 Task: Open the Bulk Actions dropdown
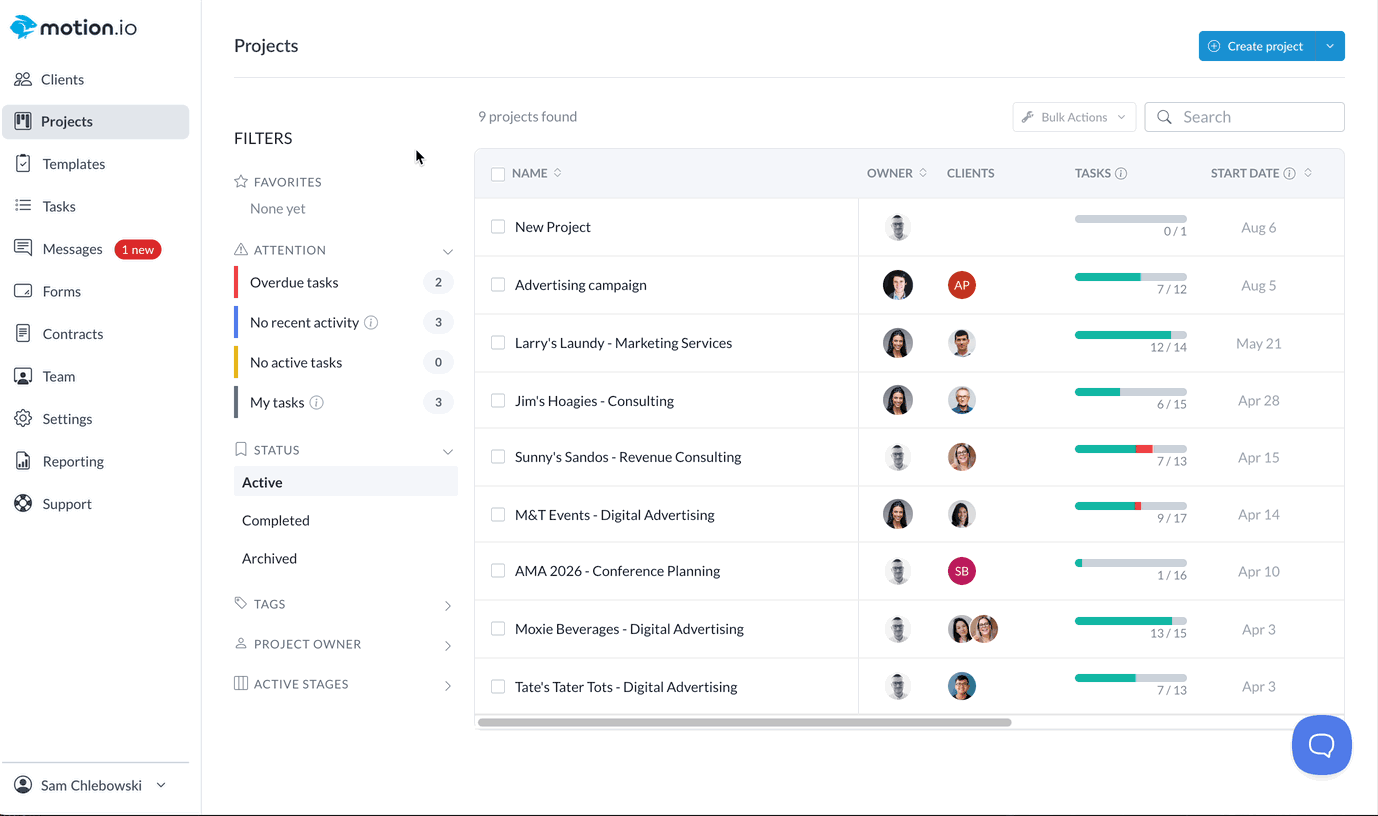pos(1074,117)
